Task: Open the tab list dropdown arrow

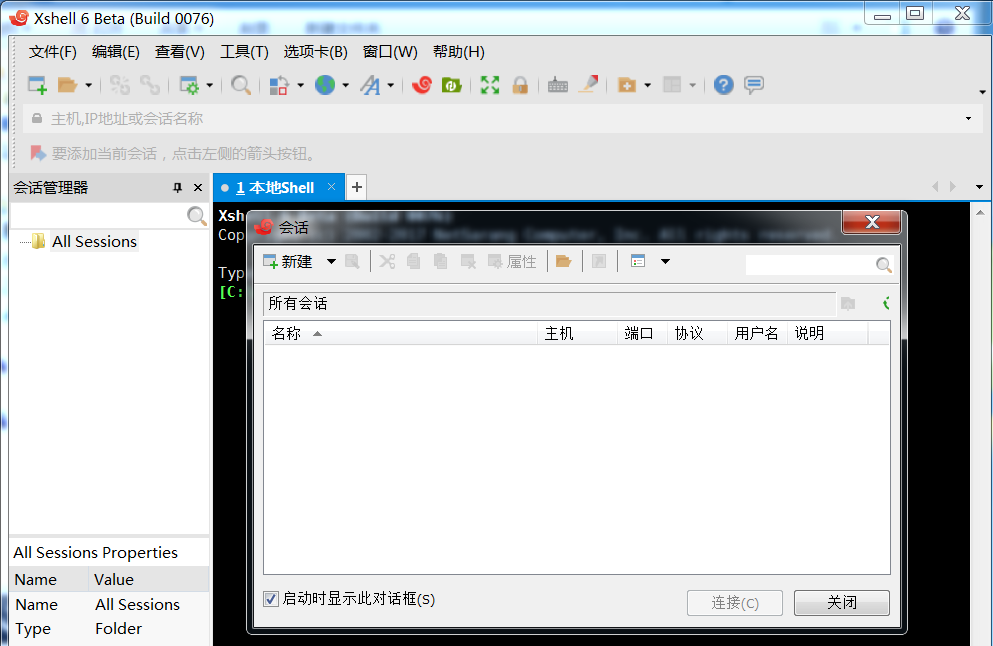Action: [x=979, y=187]
